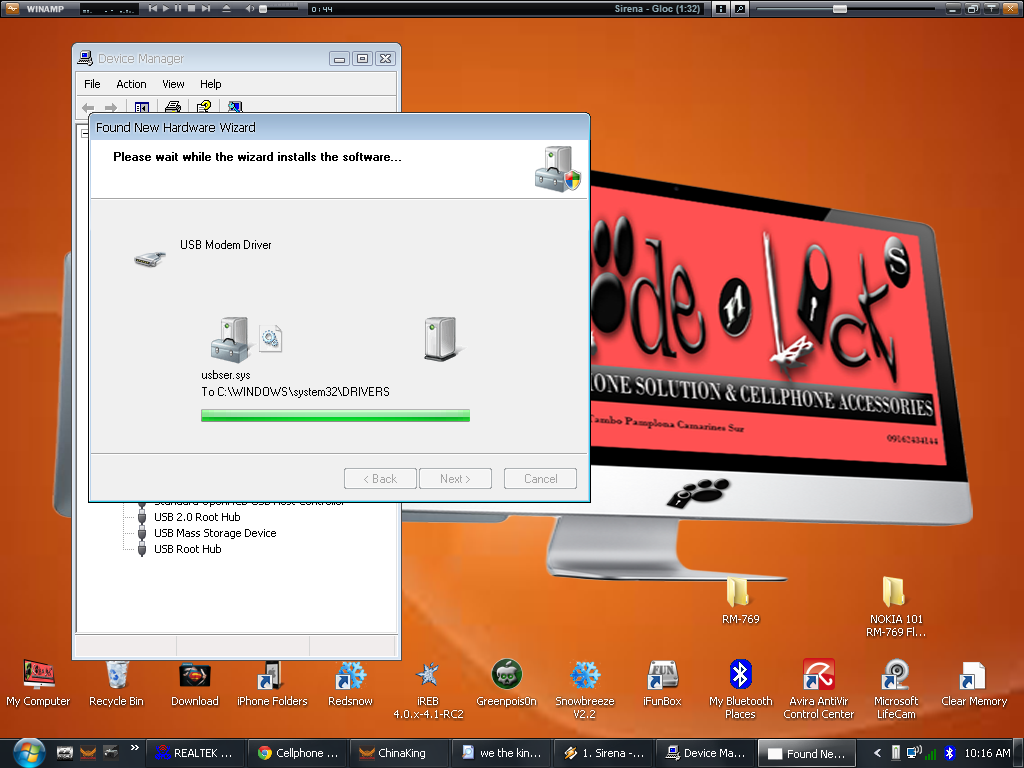Click the Winamp magnifier search button
Screen dimensions: 1024x768
(739, 9)
